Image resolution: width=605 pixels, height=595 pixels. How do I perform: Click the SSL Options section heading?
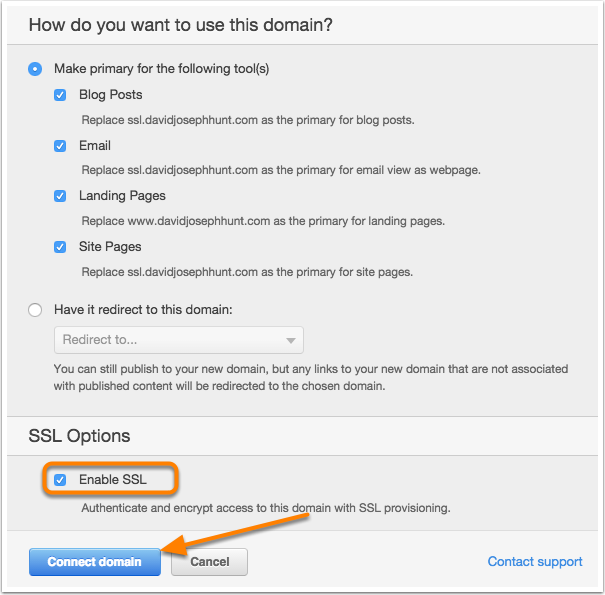coord(79,436)
